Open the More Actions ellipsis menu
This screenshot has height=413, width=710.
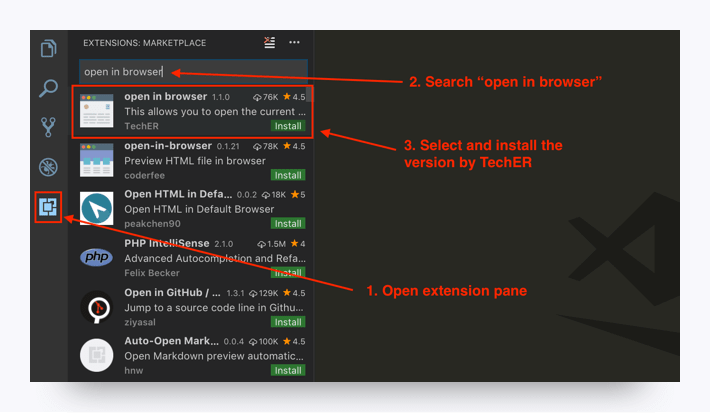[294, 43]
